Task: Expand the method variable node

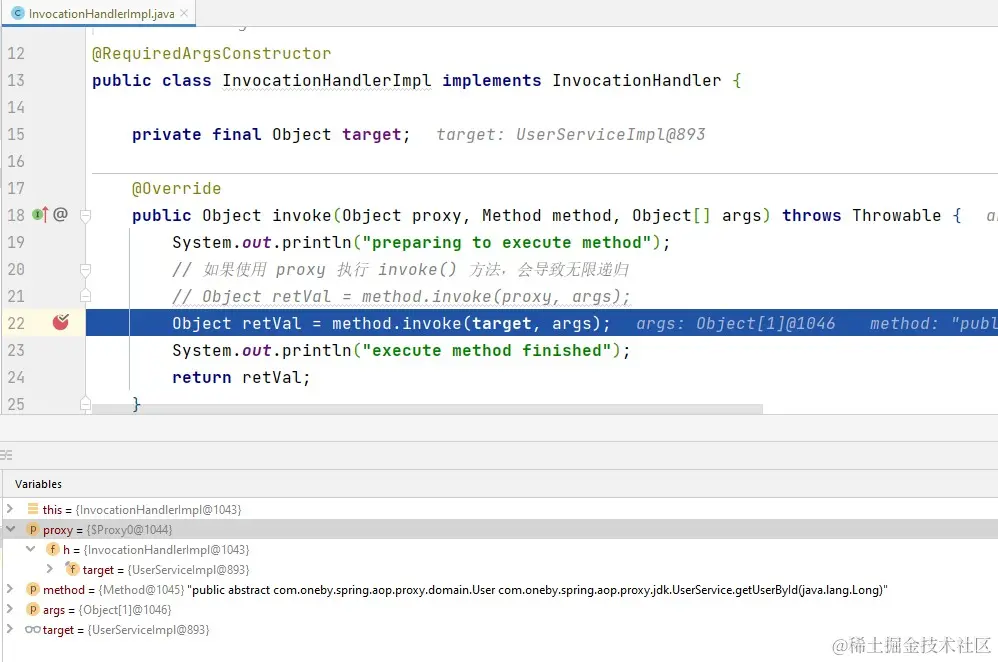Action: tap(10, 589)
